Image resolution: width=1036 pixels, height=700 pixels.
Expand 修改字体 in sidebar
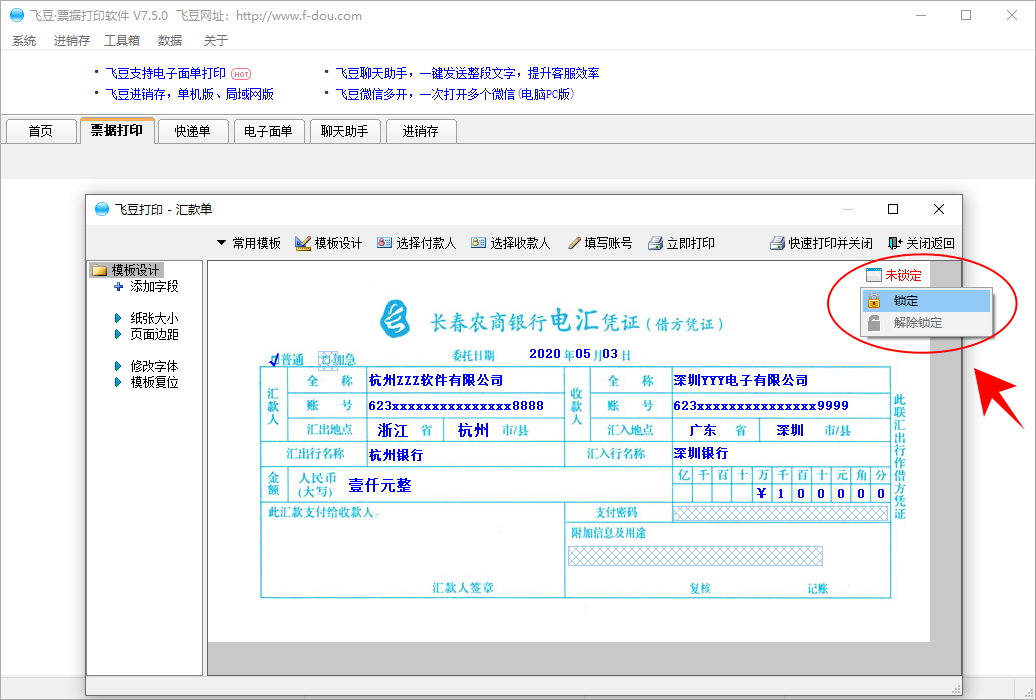pyautogui.click(x=146, y=366)
